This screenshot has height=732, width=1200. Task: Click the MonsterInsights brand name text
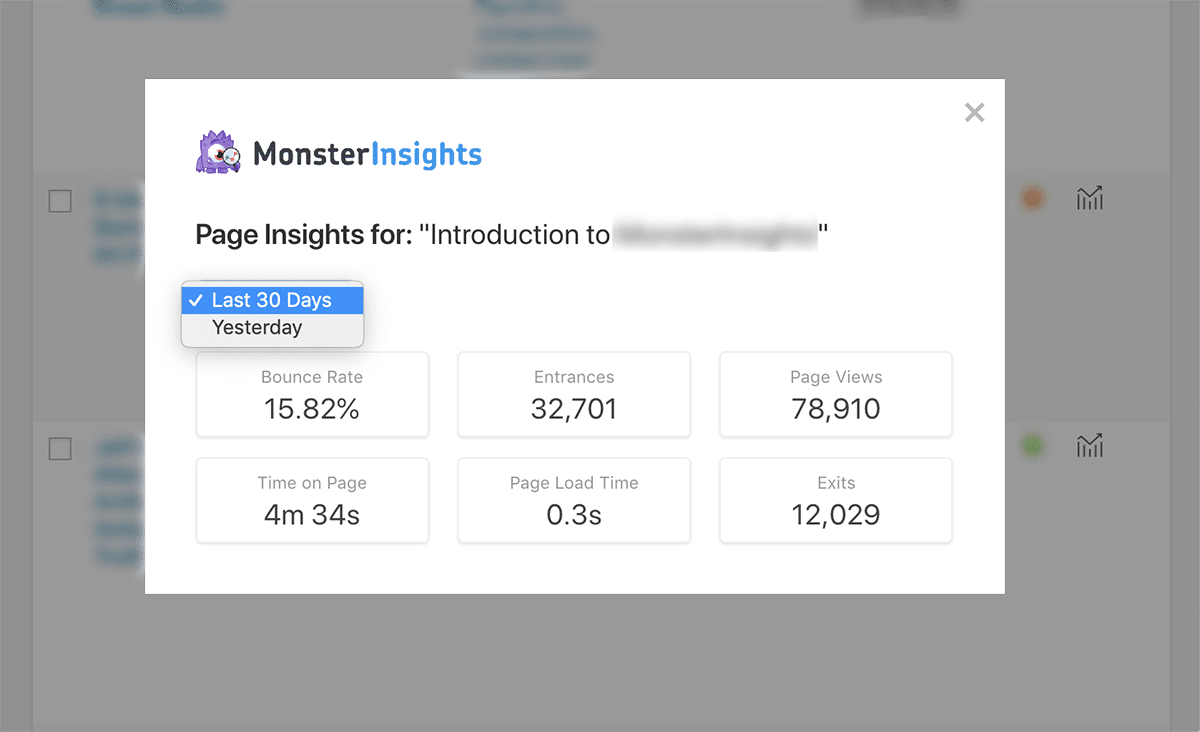point(367,154)
